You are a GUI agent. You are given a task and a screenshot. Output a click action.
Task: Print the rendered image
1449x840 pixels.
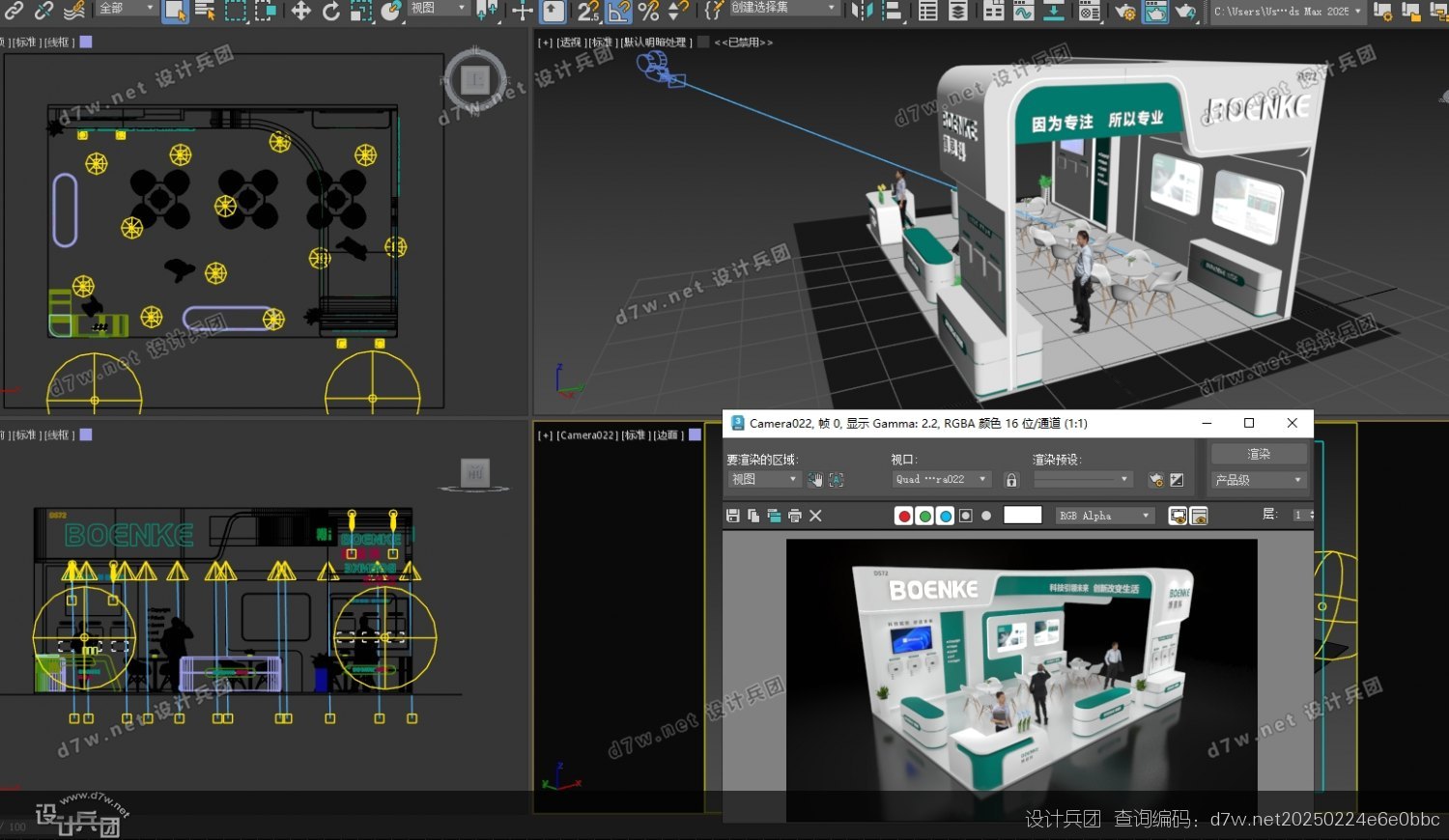click(x=794, y=516)
